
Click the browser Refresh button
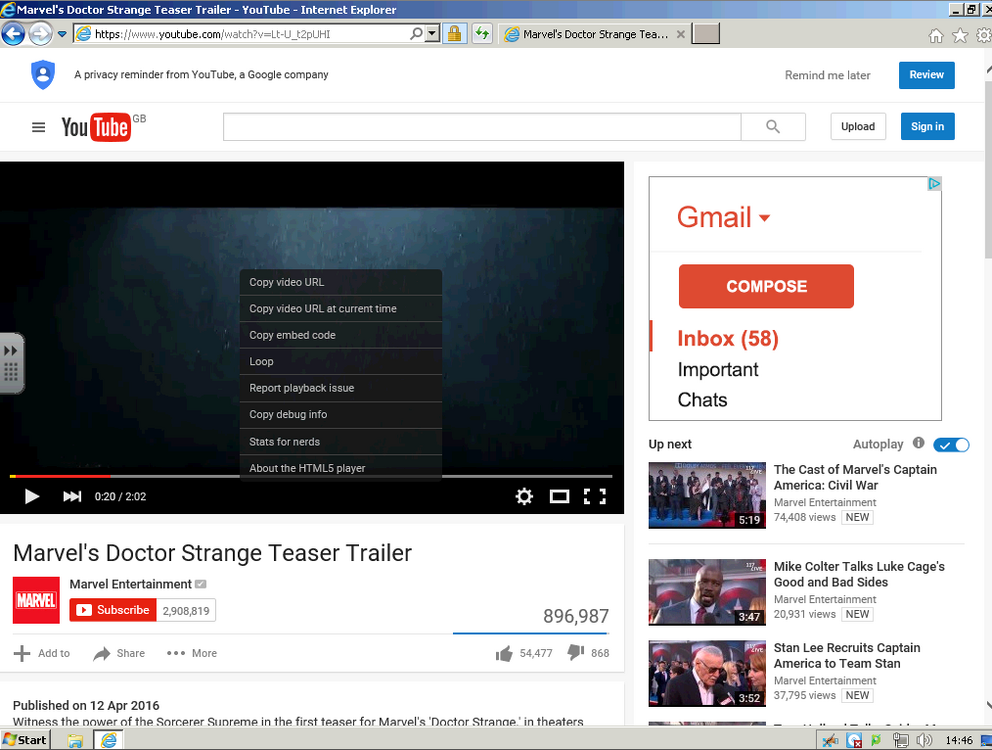click(x=482, y=34)
